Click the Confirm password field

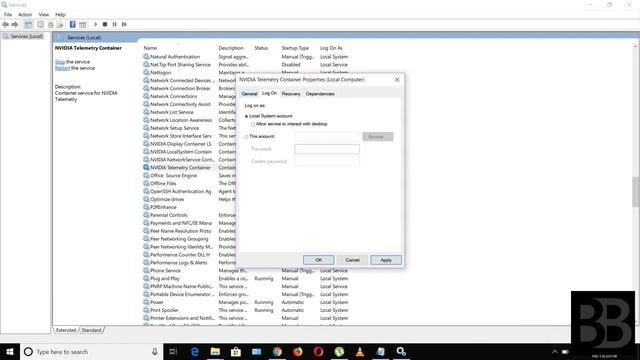tap(327, 161)
